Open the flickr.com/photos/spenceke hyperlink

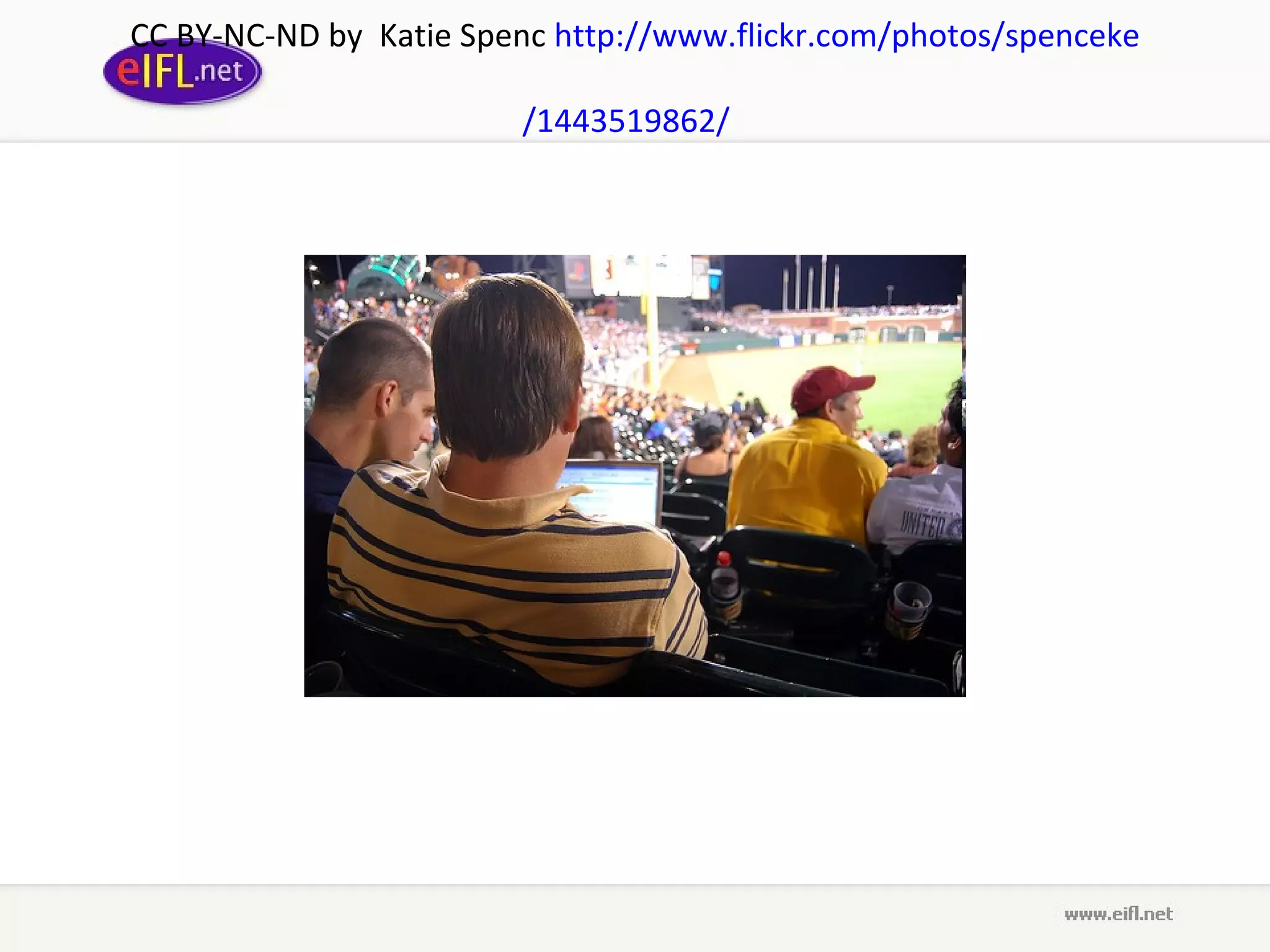[846, 35]
